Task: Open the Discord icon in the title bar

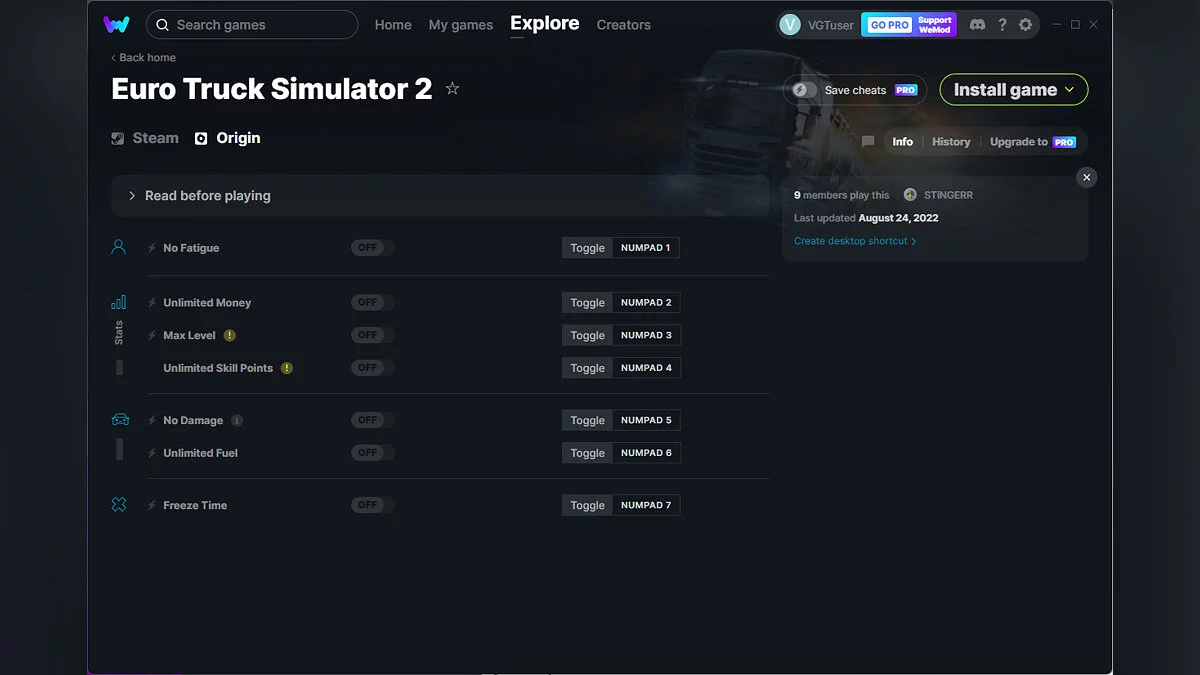Action: click(x=977, y=24)
